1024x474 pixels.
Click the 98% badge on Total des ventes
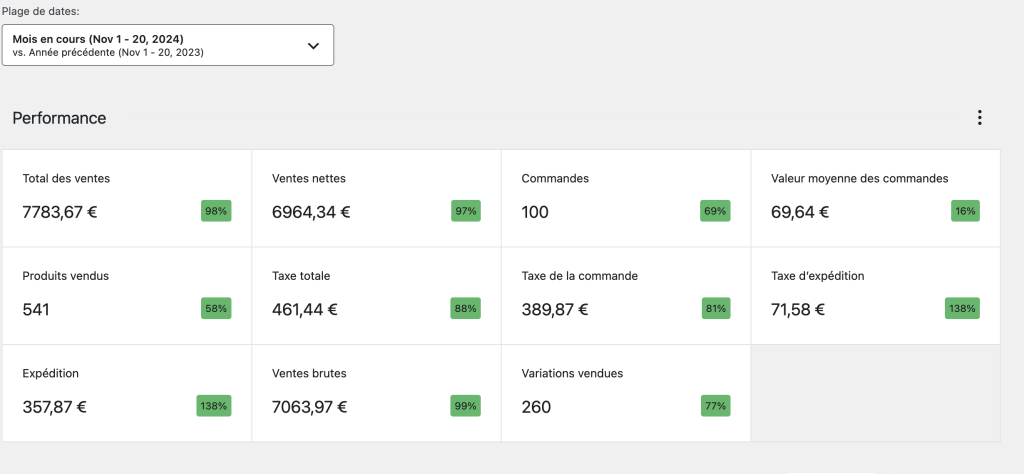point(216,211)
